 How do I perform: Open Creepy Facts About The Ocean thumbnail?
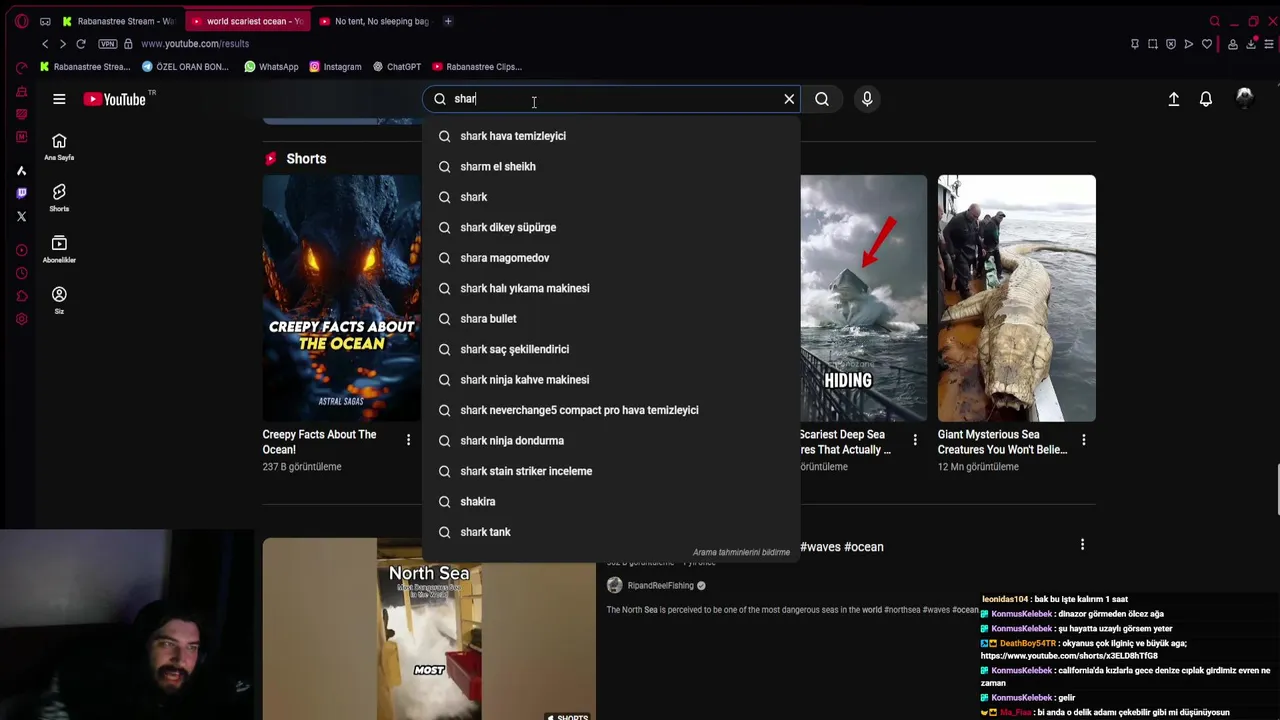coord(342,298)
